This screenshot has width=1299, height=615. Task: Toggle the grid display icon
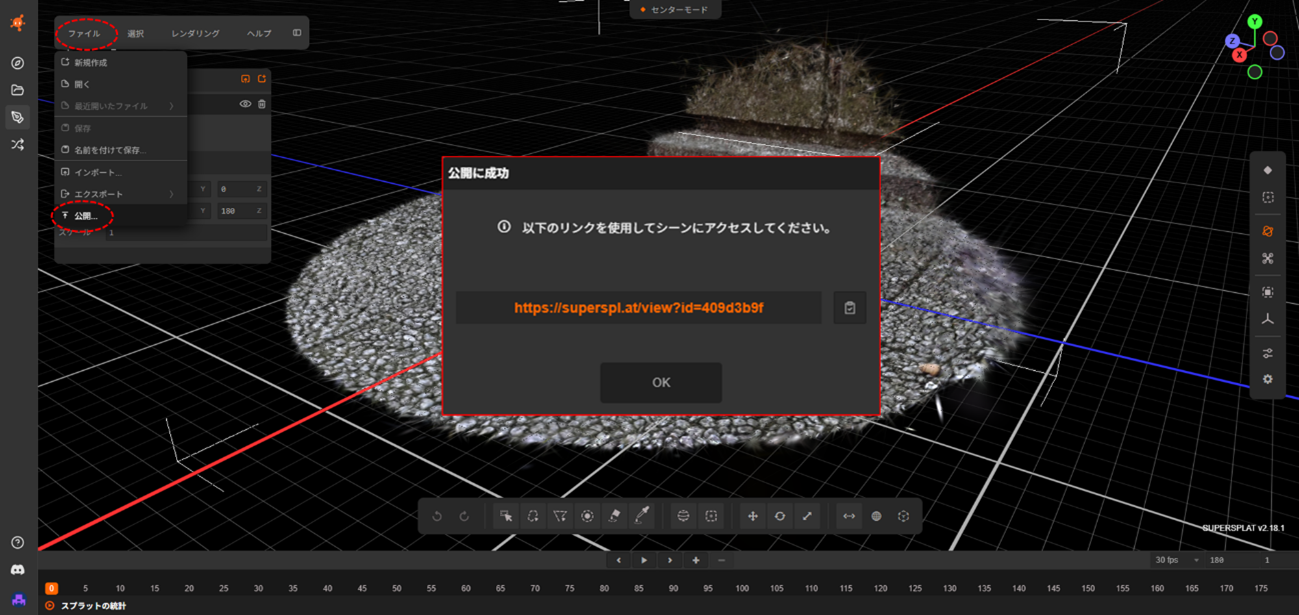click(878, 516)
